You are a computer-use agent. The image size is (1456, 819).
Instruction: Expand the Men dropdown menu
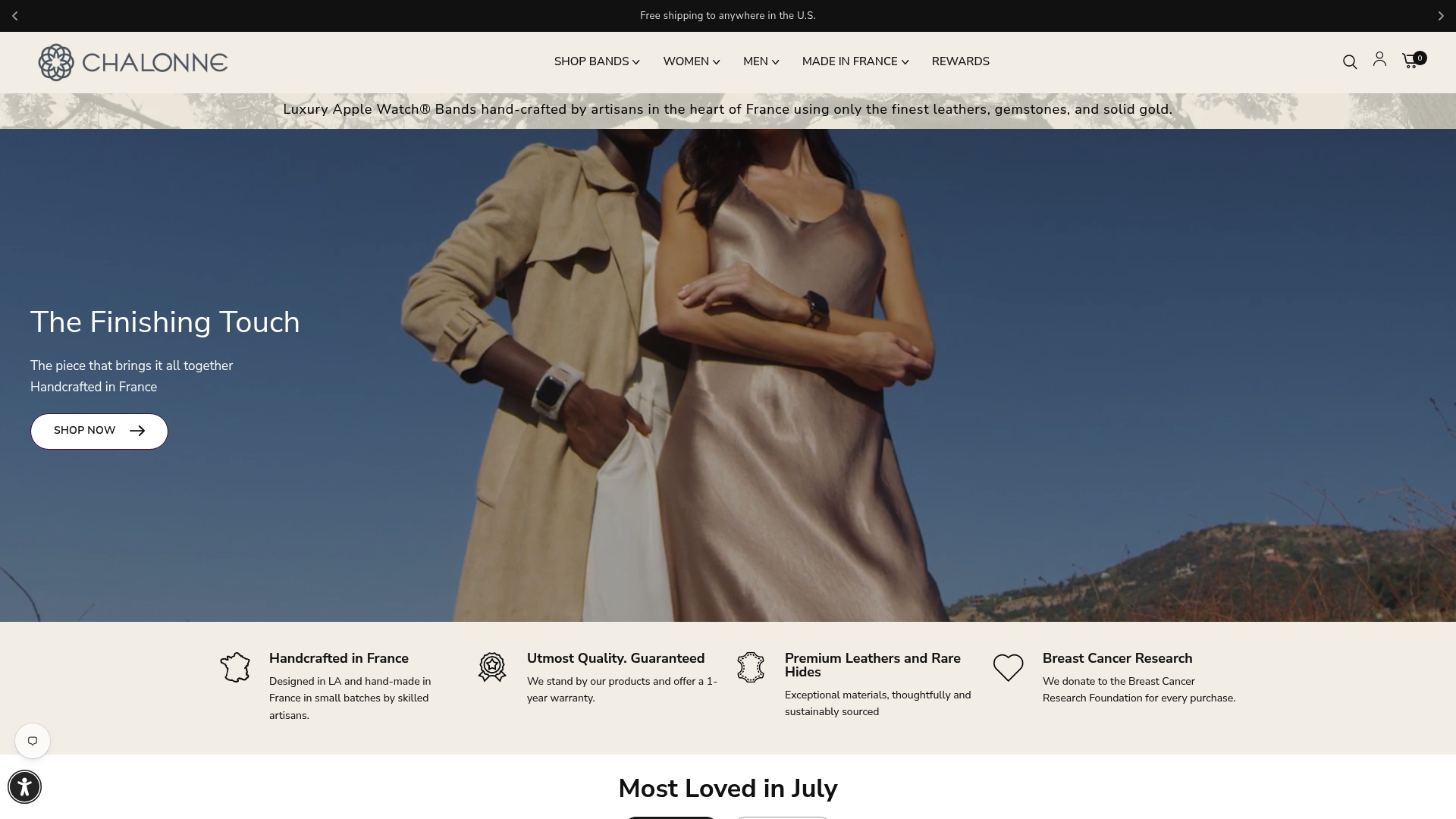(x=761, y=61)
